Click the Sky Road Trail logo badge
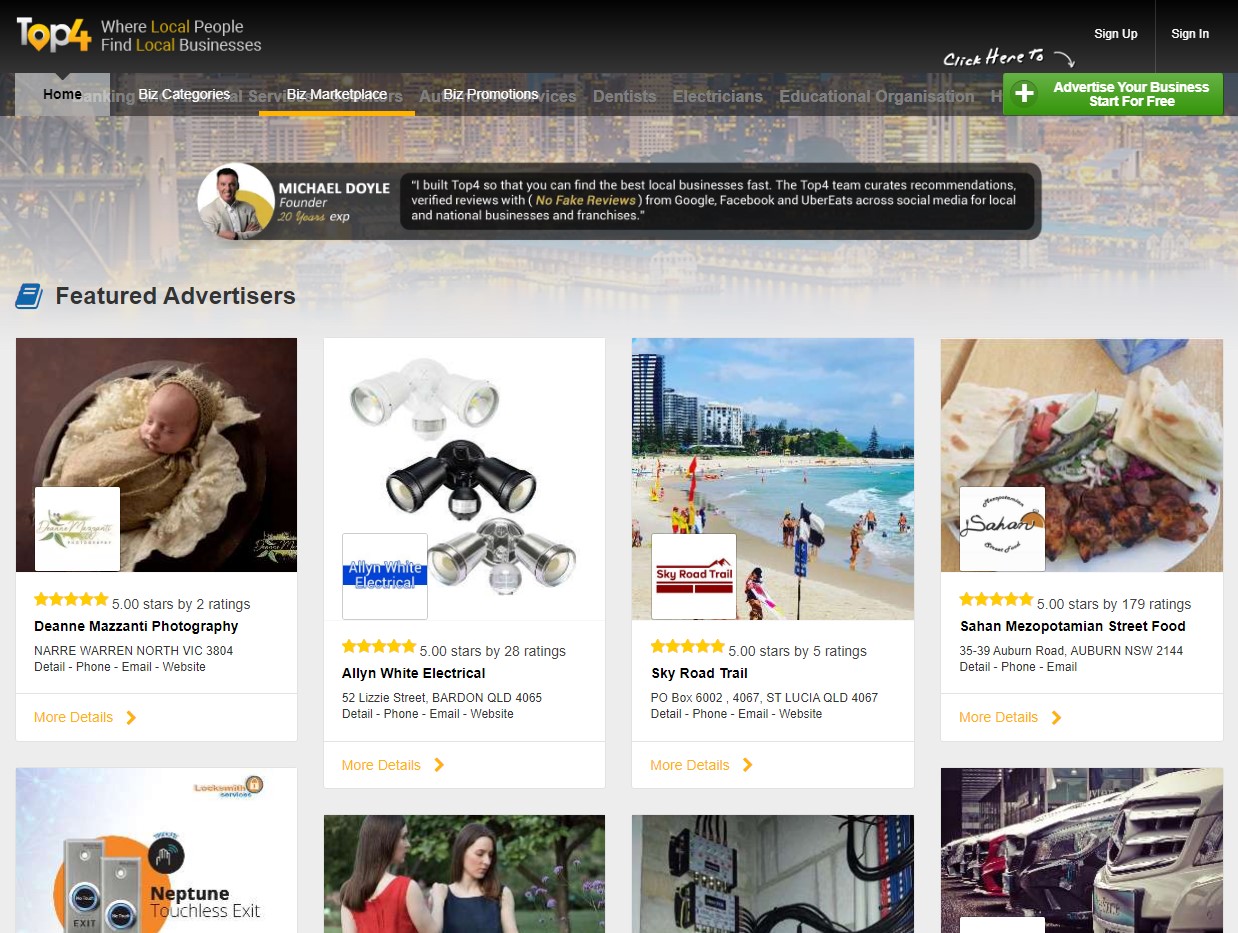1238x933 pixels. (x=694, y=576)
